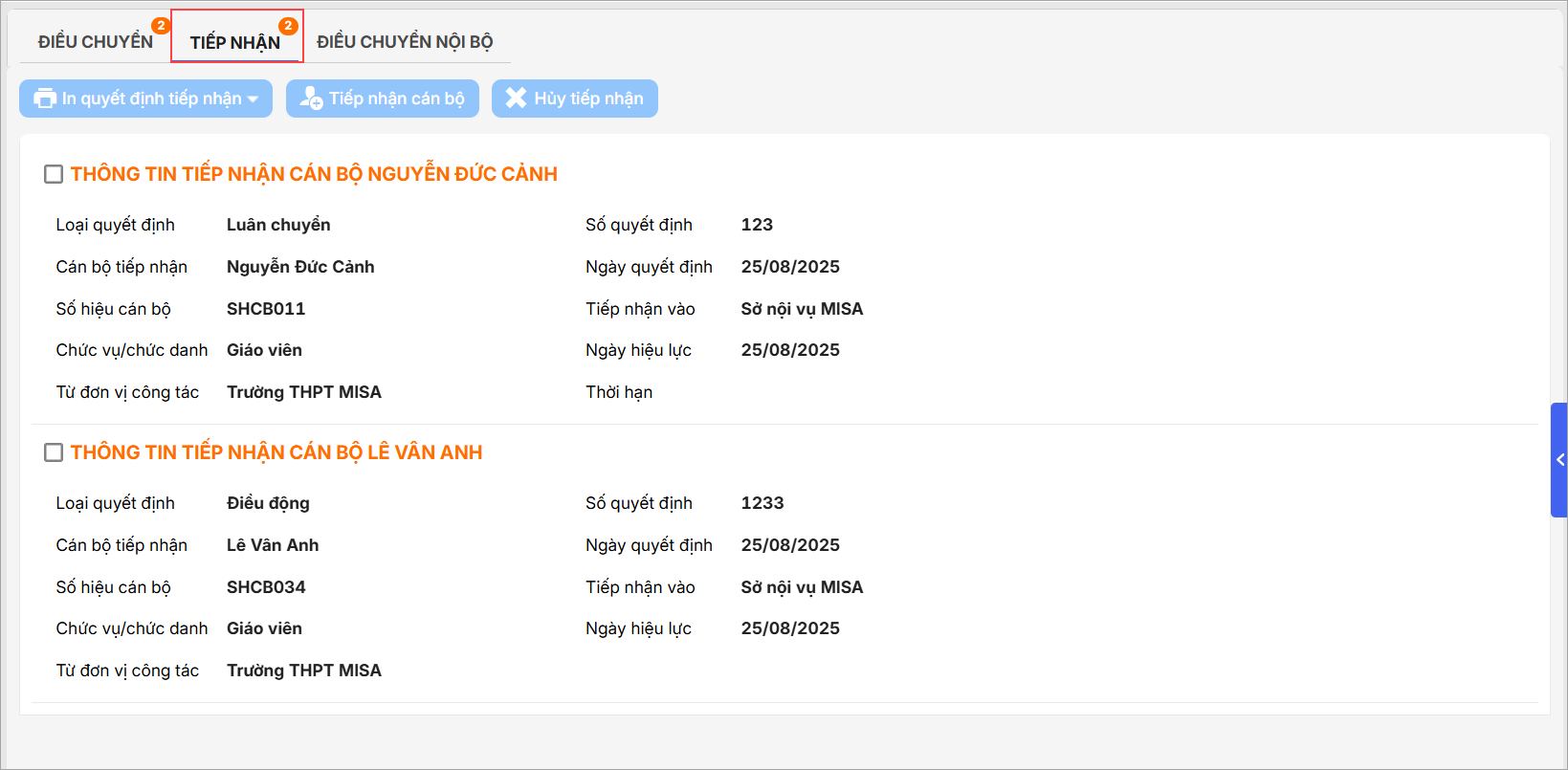Click the heading for Lê Vân Anh's reception info
Viewport: 1568px width, 770px height.
pos(276,452)
